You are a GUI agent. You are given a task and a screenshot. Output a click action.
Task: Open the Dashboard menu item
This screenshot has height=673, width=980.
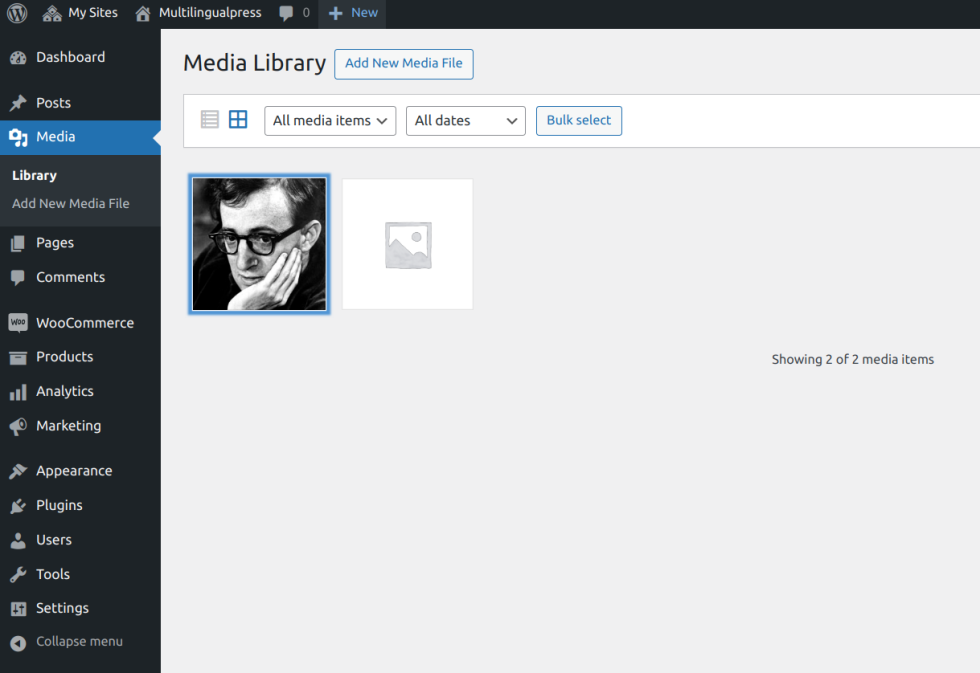(71, 57)
